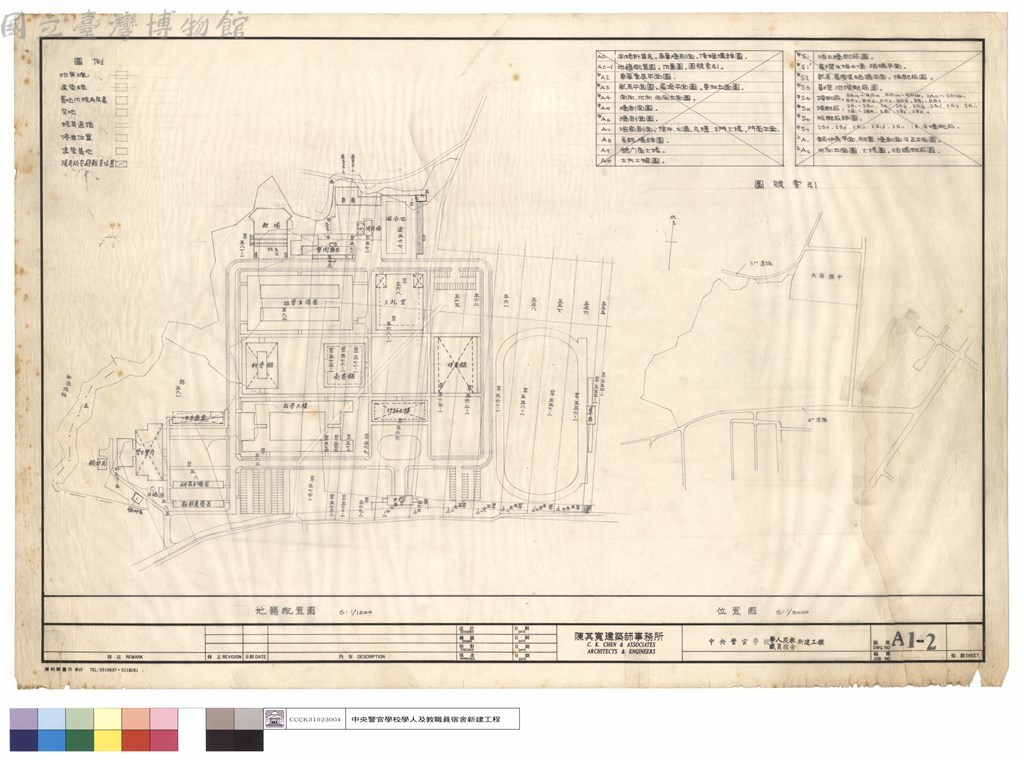Click first legend symbol box
Viewport: 1024px width, 761px height.
[x=121, y=75]
